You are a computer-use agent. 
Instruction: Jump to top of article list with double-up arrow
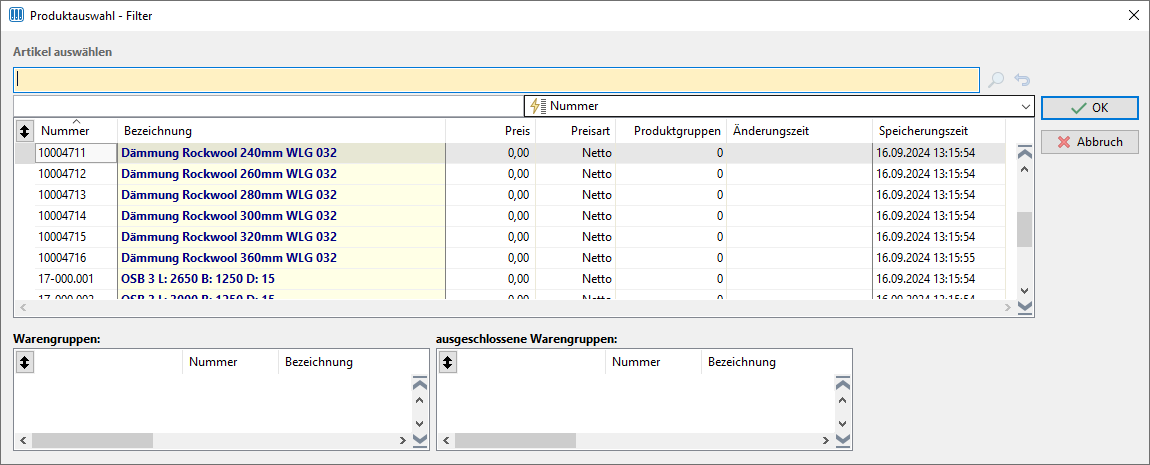tap(1025, 153)
